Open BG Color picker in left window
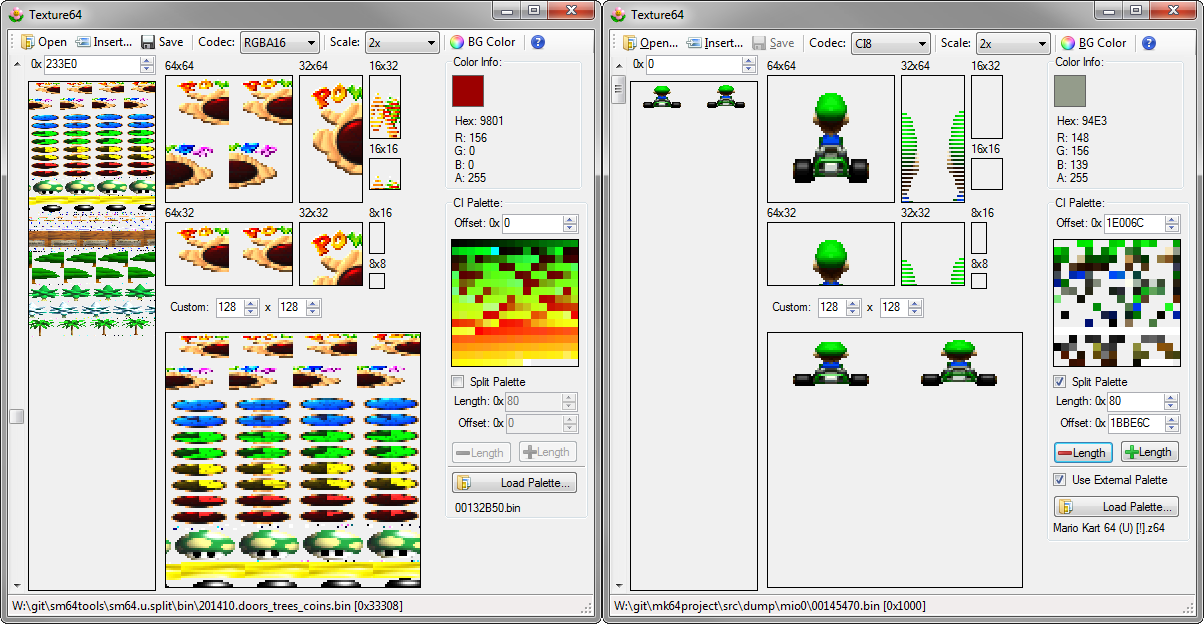Viewport: 1204px width, 624px height. [x=457, y=42]
